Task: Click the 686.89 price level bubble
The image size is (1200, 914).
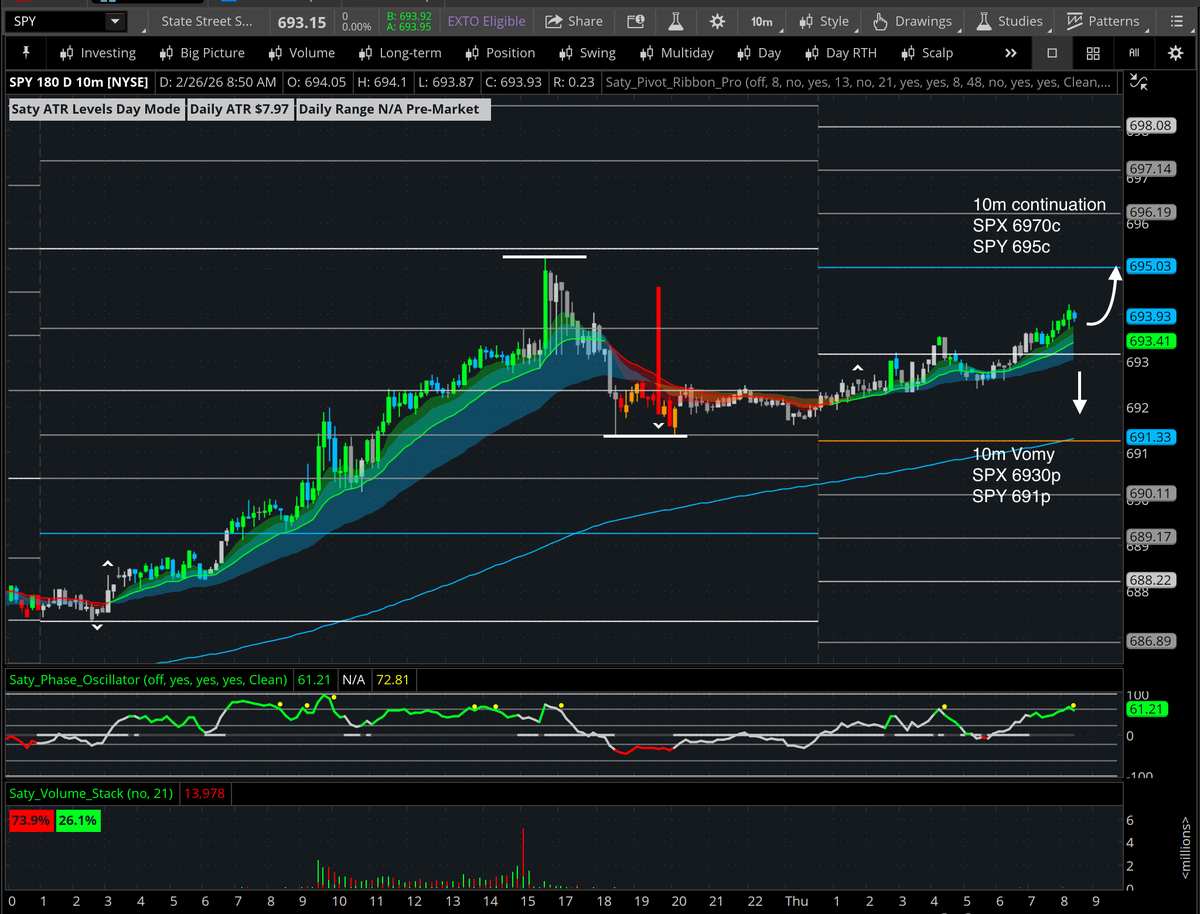Action: tap(1149, 641)
